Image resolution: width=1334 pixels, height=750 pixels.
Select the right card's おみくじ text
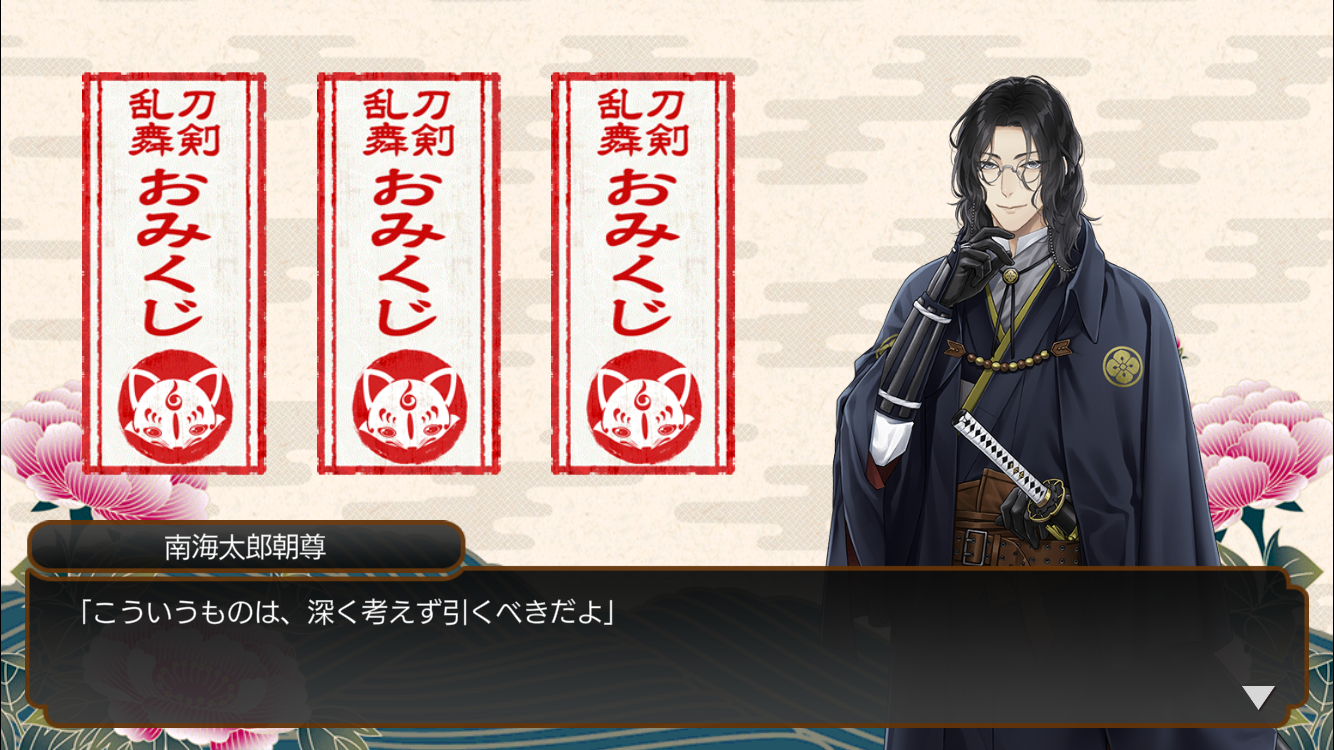pos(643,250)
